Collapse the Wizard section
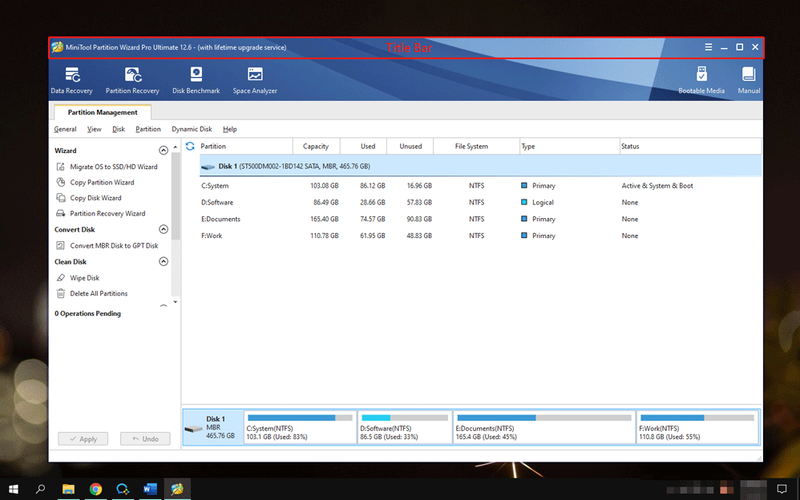 pyautogui.click(x=163, y=151)
